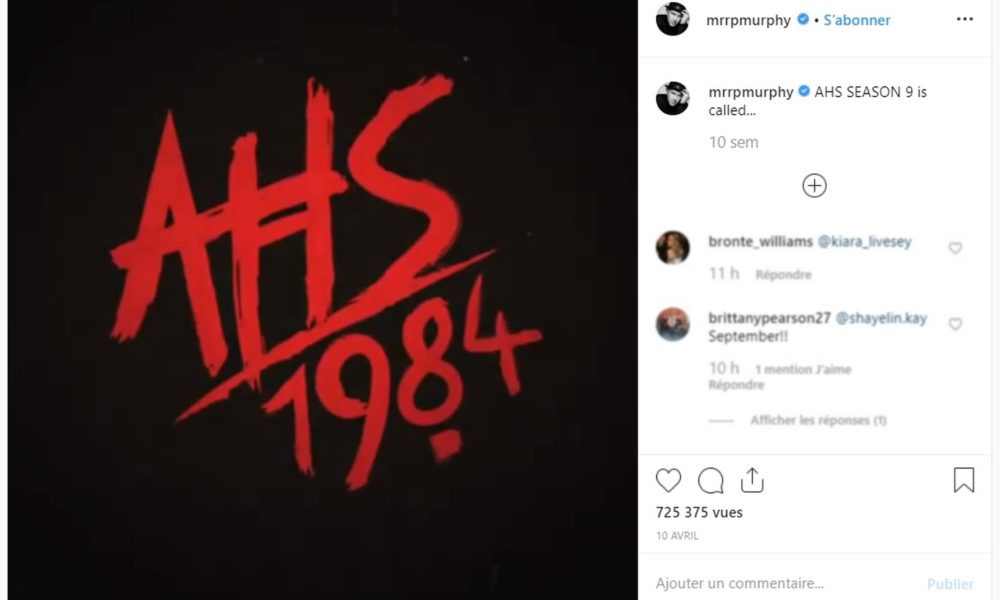Like brittanypearson27's comment
Screen dimensions: 1000x600
(955, 324)
